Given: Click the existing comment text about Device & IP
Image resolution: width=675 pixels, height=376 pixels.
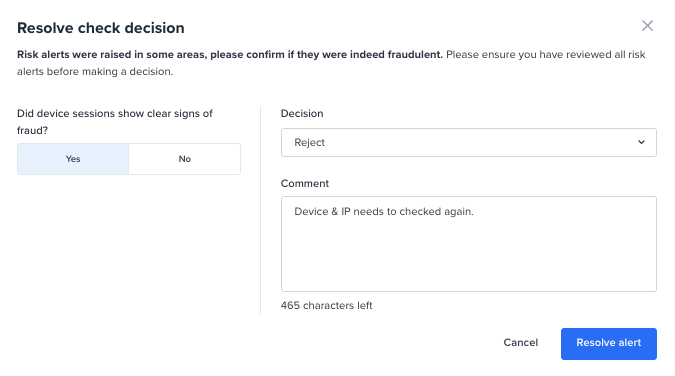Looking at the screenshot, I should [x=384, y=211].
